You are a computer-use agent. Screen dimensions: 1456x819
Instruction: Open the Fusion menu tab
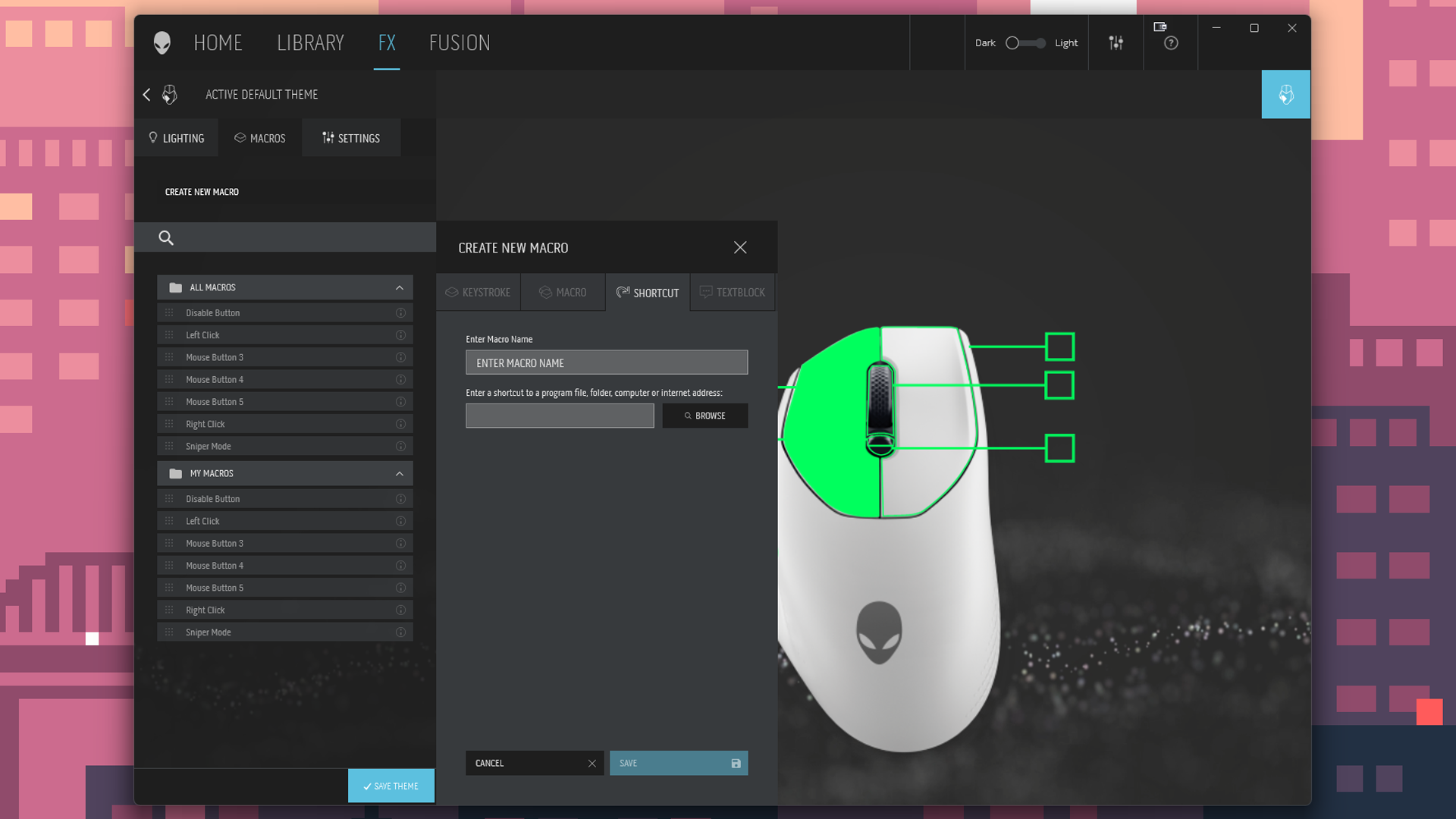460,42
